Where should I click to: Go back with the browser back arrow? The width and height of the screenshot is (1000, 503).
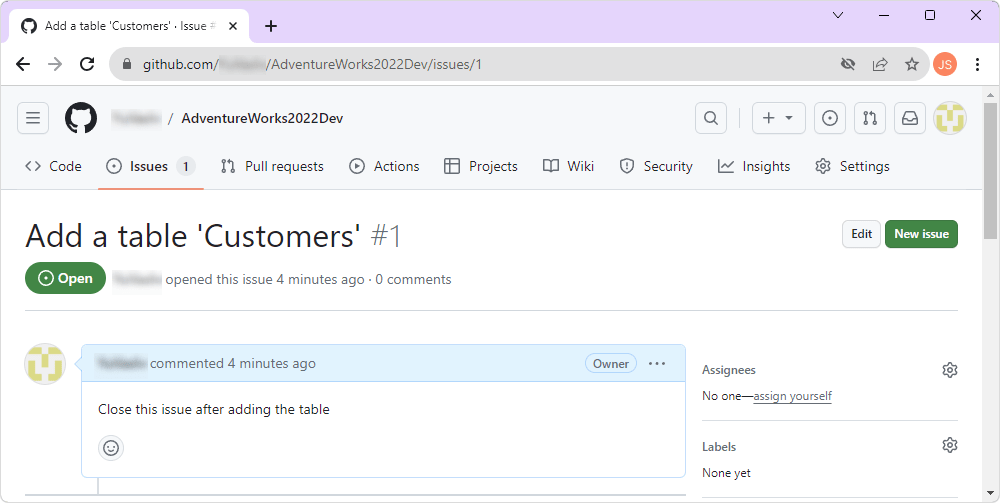point(23,64)
